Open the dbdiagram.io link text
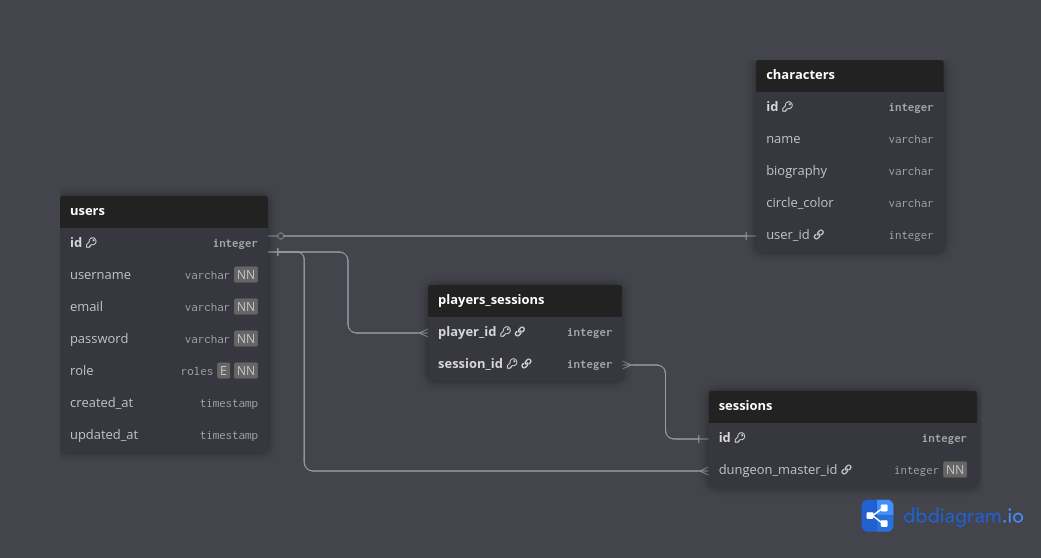The image size is (1041, 558). tap(963, 516)
